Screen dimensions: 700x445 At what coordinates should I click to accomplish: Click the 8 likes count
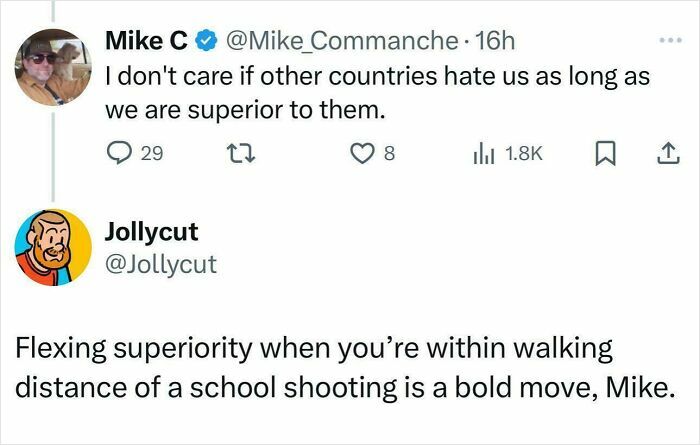click(389, 154)
